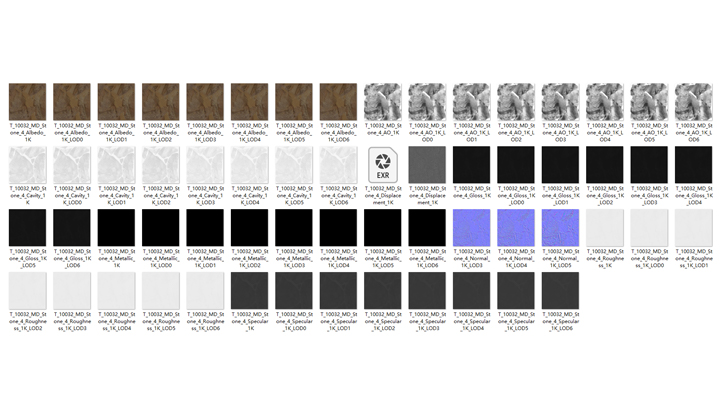This screenshot has width=720, height=410.
Task: Select the Gloss_1K_LOD0 thumbnail
Action: click(516, 164)
